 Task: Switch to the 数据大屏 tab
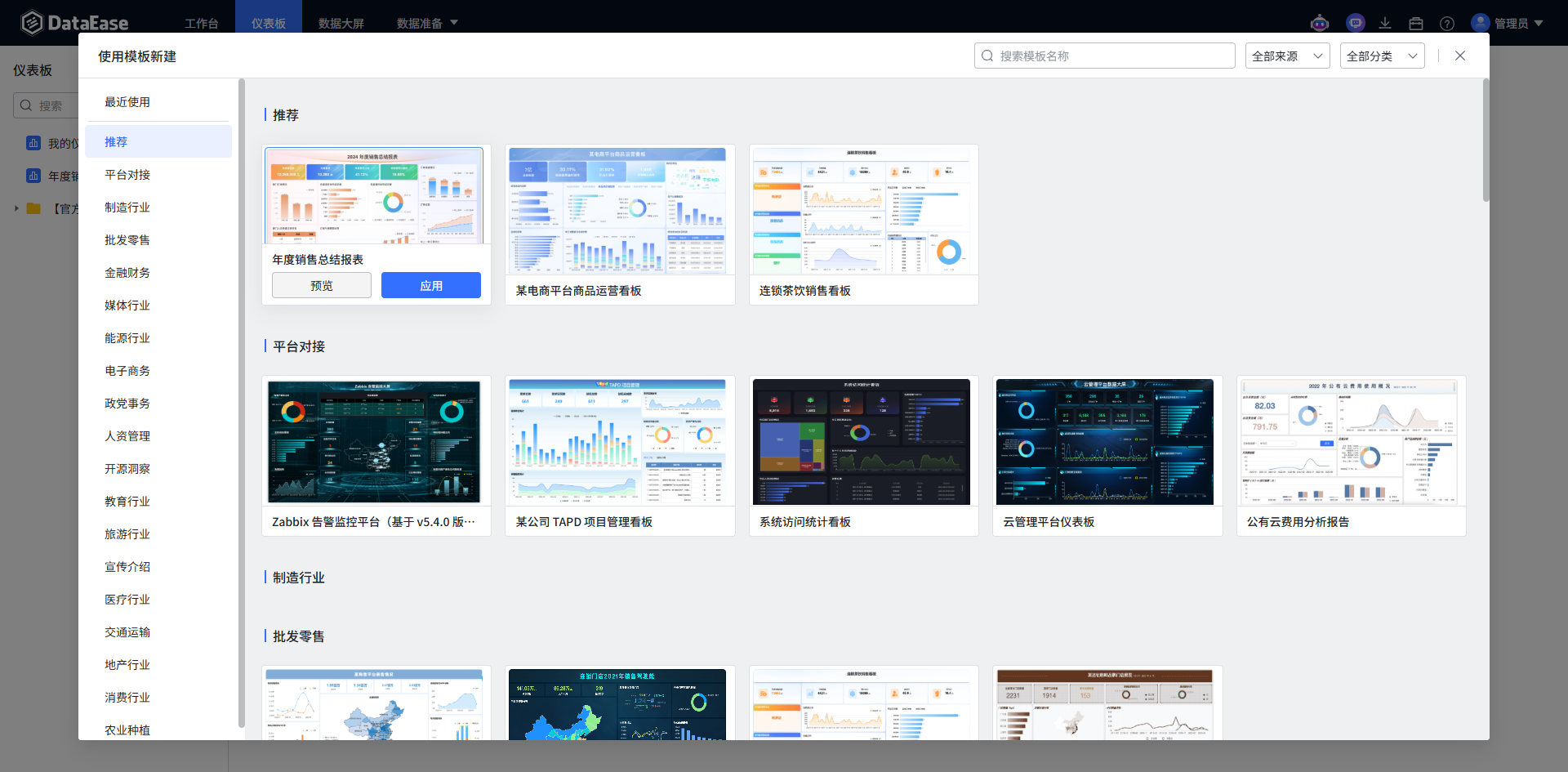341,23
